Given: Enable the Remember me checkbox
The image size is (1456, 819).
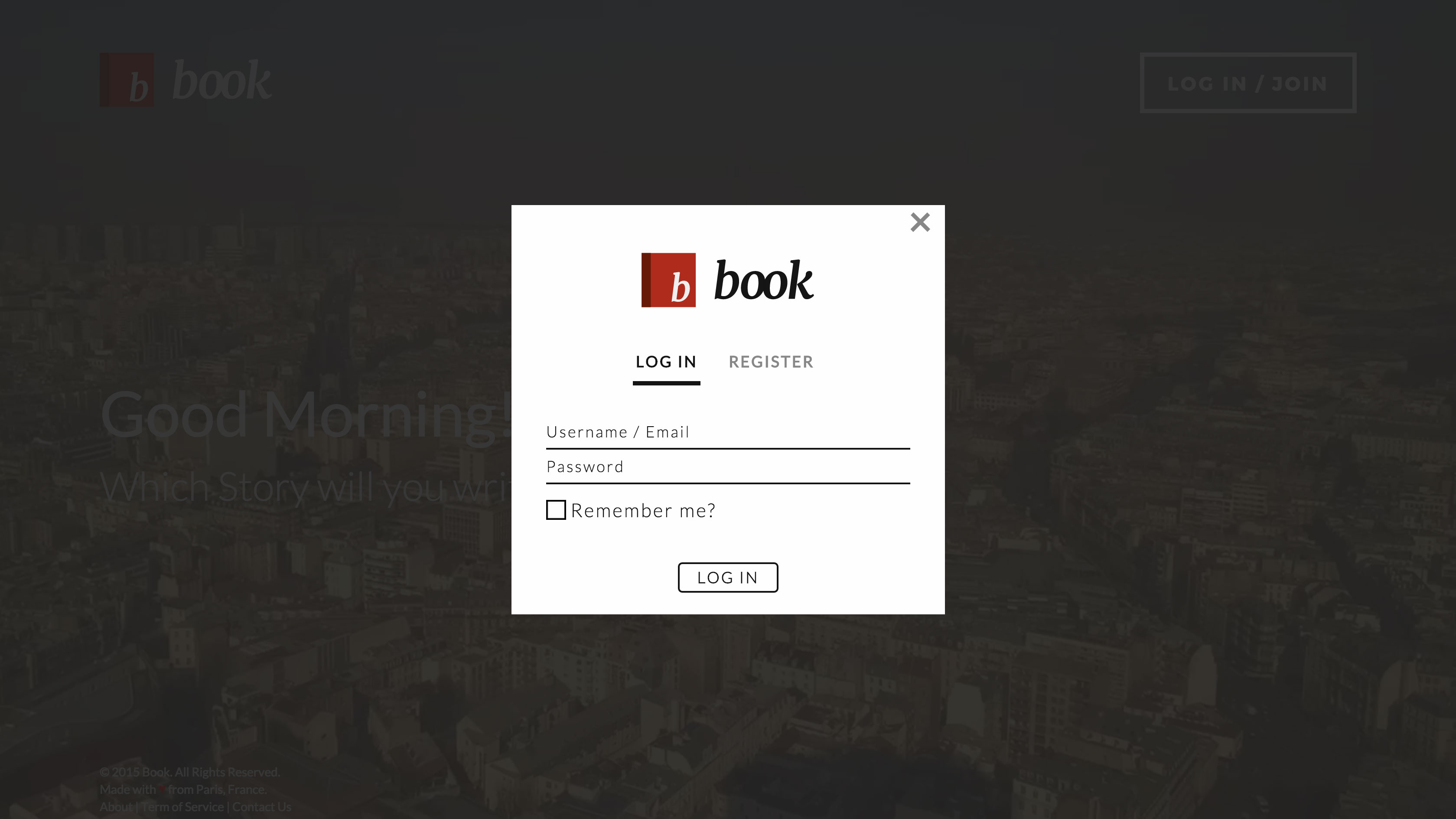Looking at the screenshot, I should point(556,510).
